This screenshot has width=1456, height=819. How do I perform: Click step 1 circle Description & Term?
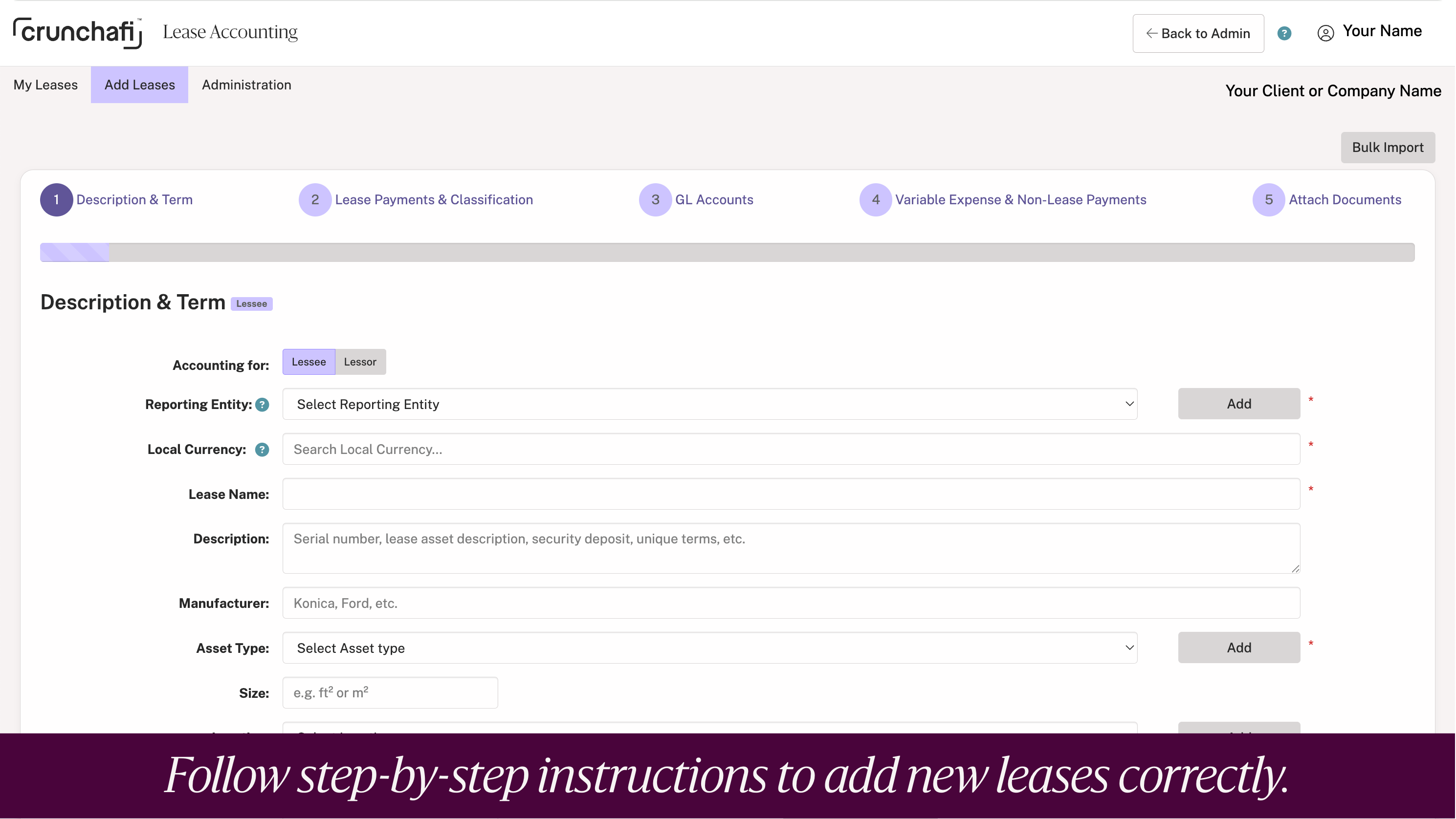coord(56,200)
